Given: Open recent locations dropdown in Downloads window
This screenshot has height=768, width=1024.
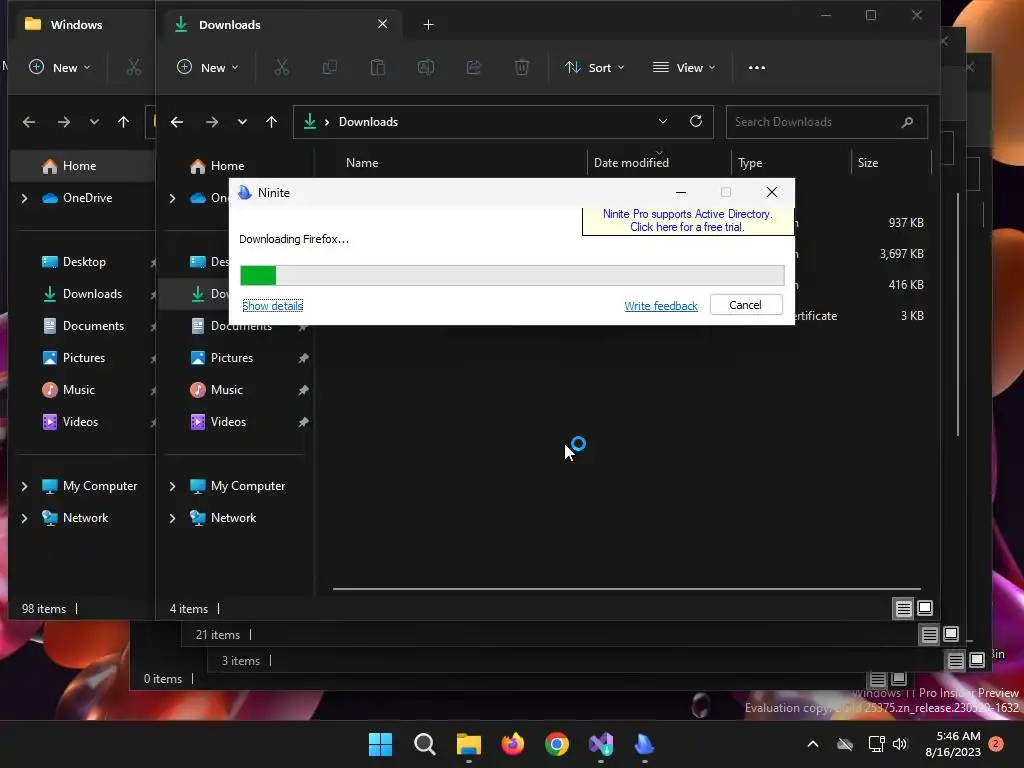Looking at the screenshot, I should 242,122.
